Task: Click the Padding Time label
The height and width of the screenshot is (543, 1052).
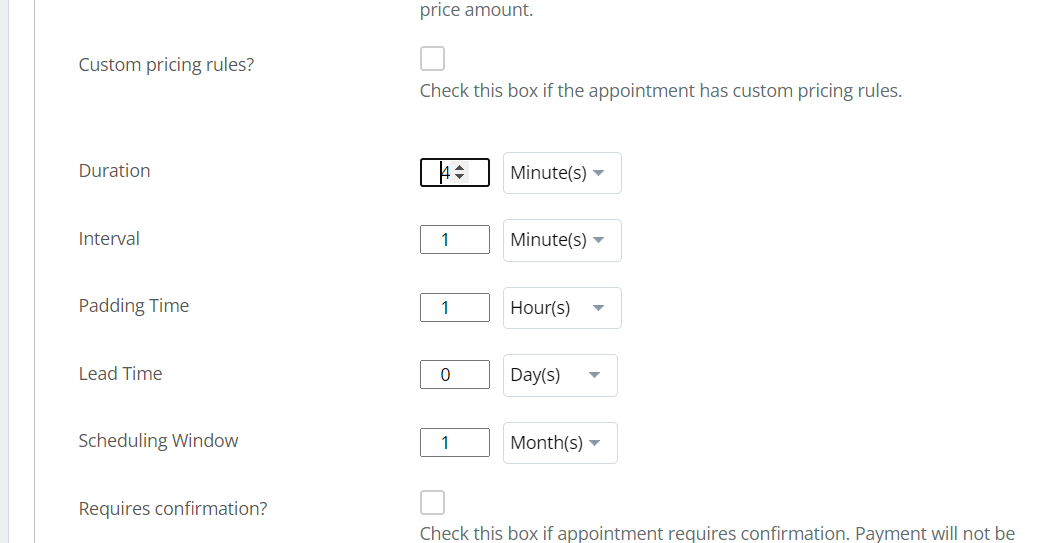Action: pyautogui.click(x=133, y=306)
